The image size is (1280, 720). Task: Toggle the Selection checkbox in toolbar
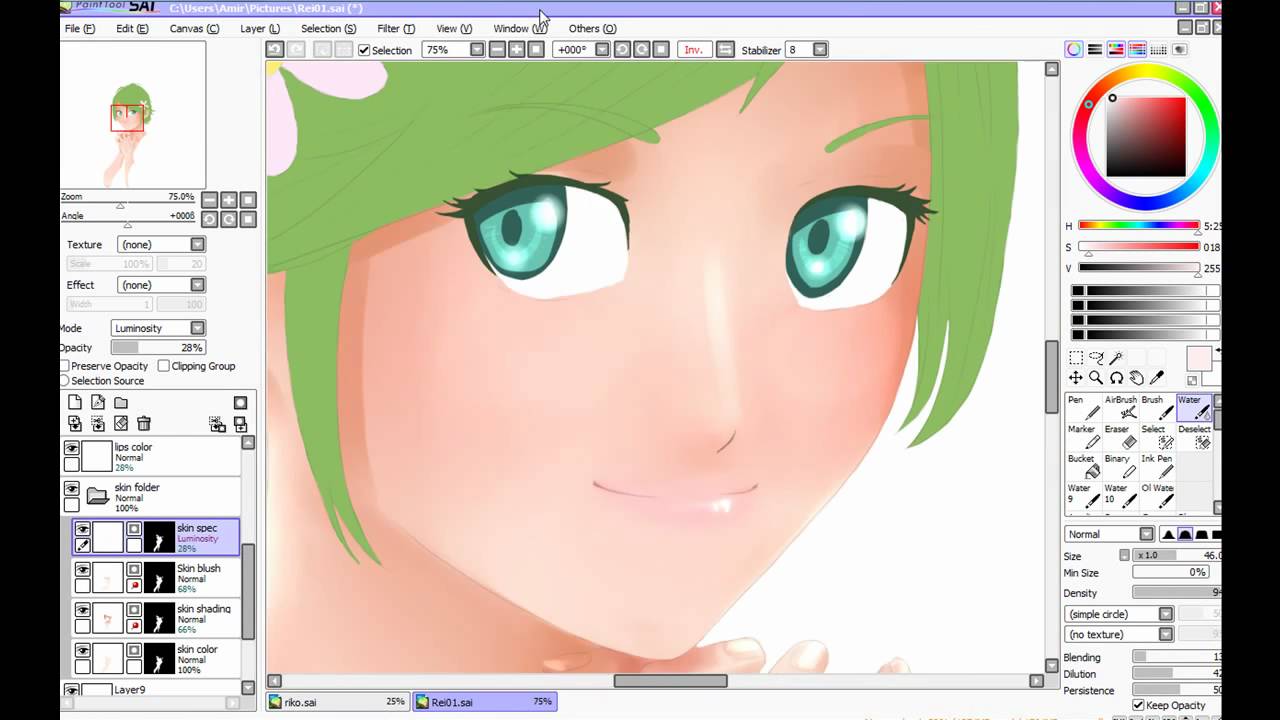(x=365, y=50)
